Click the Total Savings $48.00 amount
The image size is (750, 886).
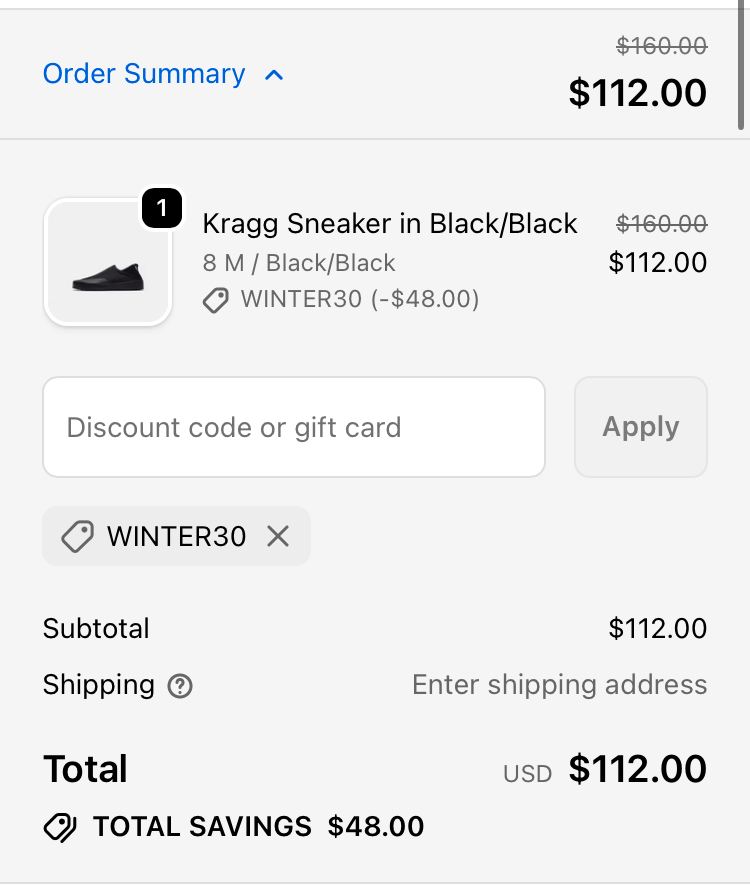click(376, 827)
